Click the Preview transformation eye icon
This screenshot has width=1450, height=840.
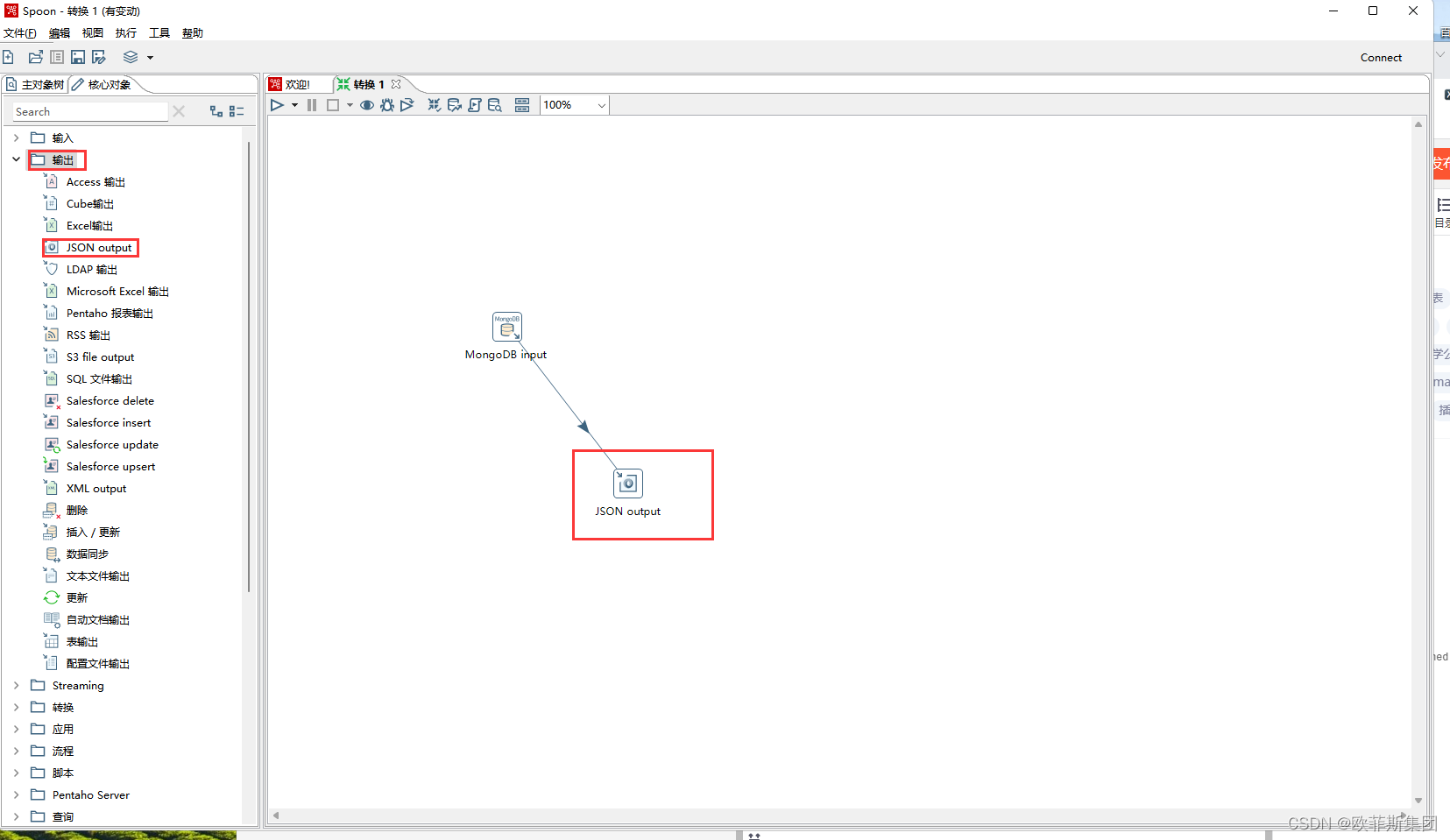367,105
